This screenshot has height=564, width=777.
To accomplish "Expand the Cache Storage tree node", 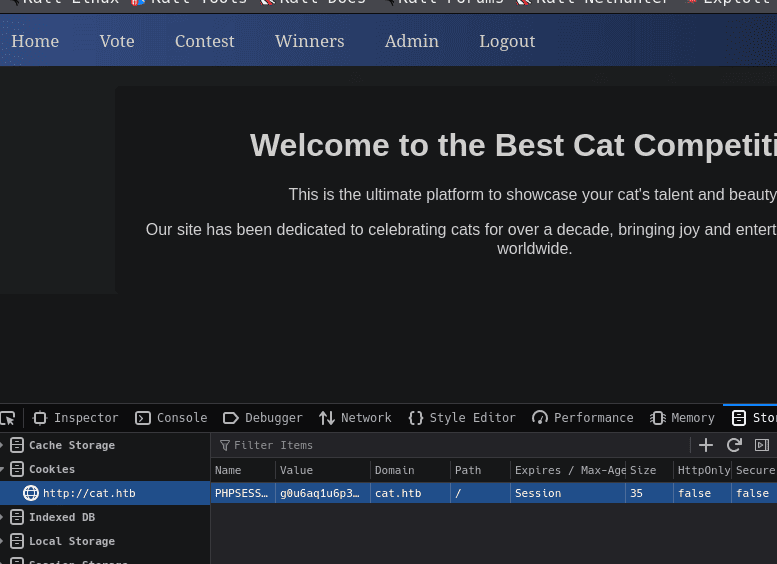I will point(3,445).
